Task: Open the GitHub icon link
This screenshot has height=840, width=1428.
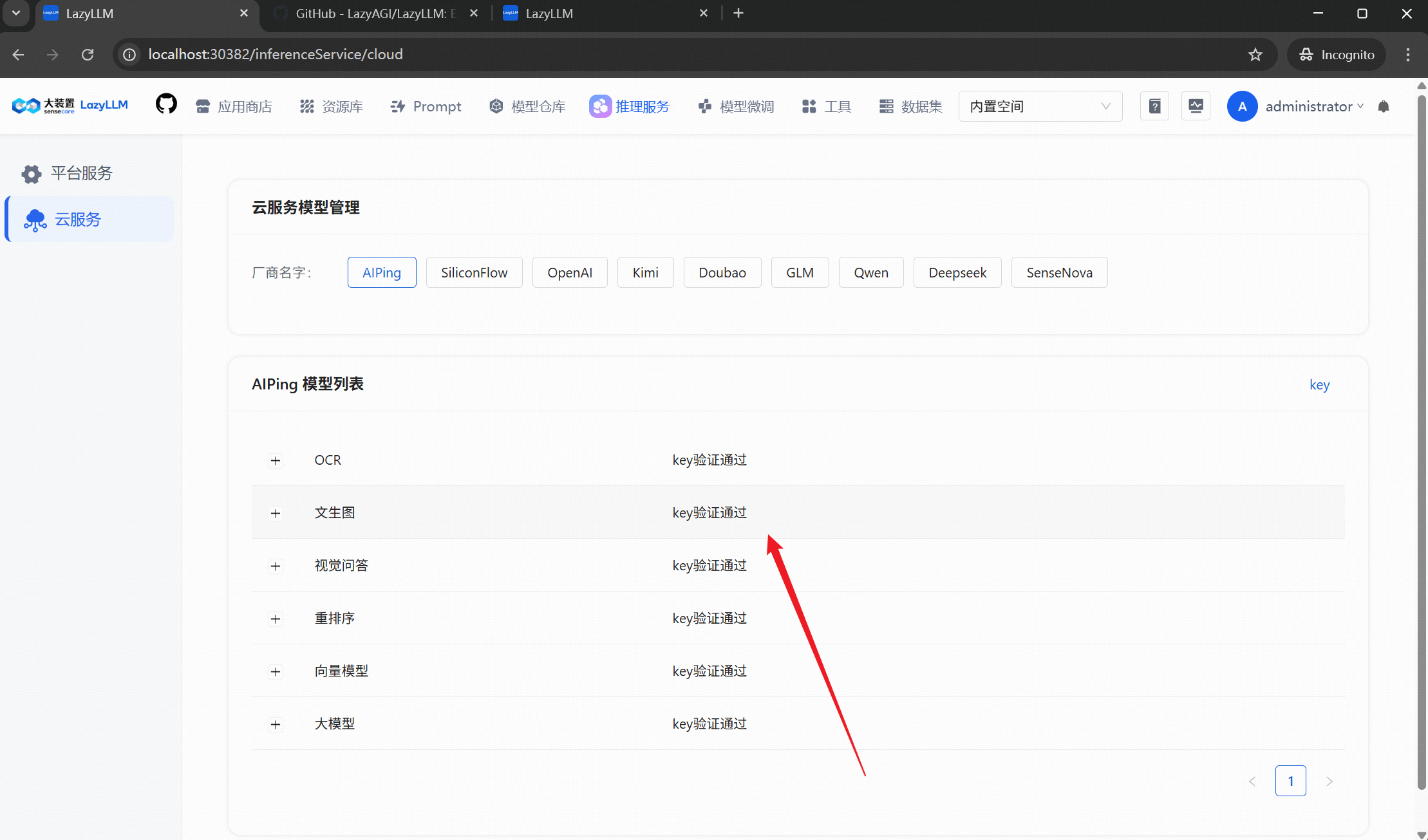Action: click(x=166, y=104)
